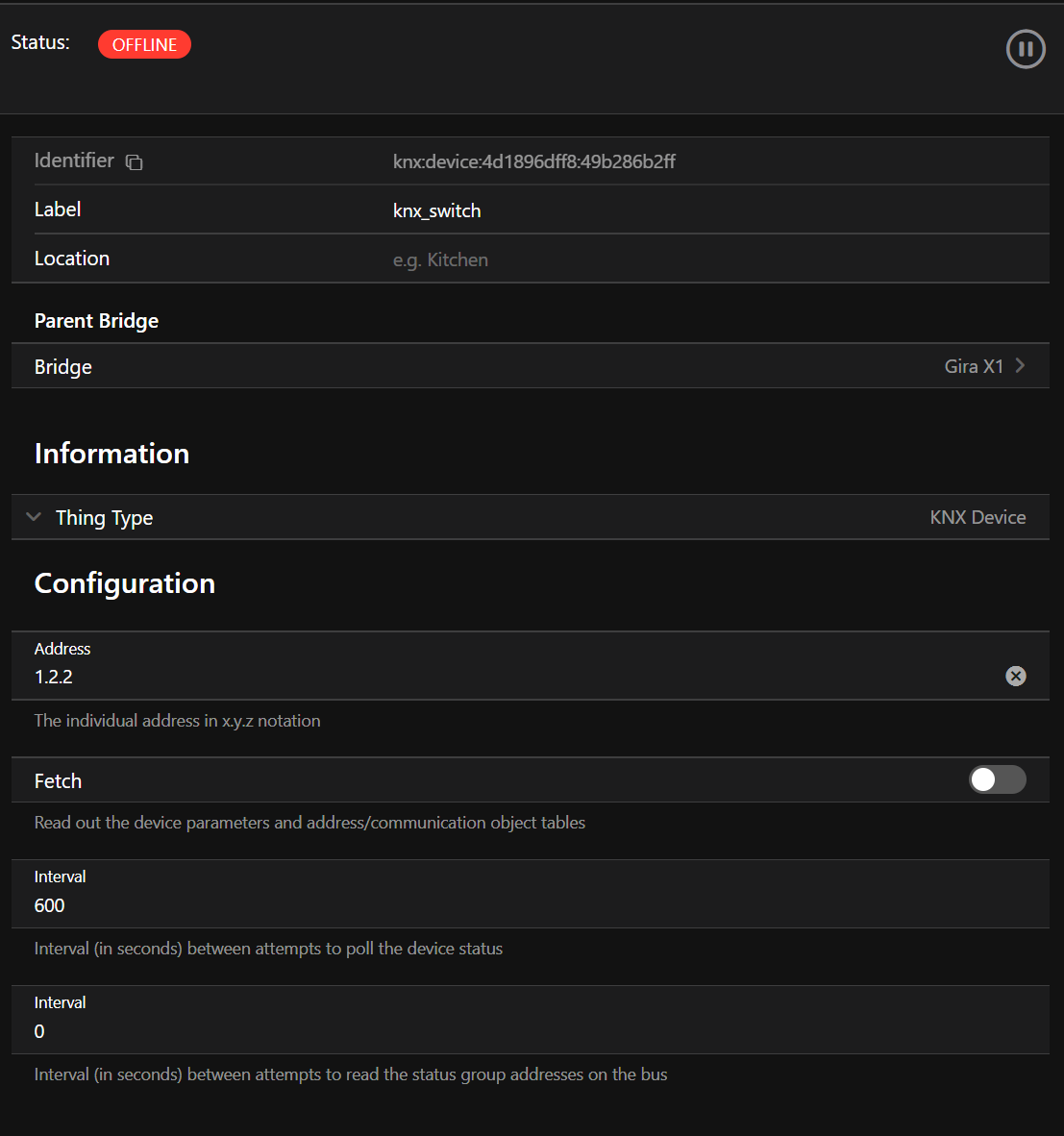
Task: Click the Bridge row label
Action: 63,367
